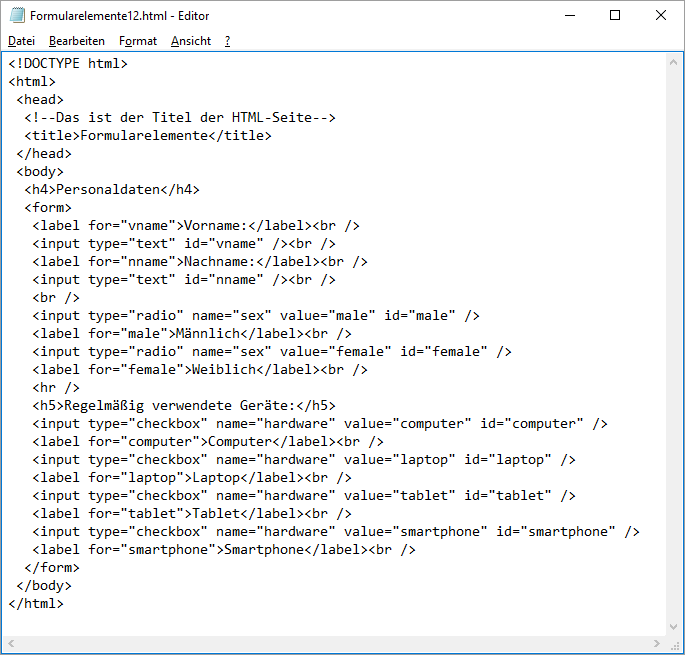
Task: Click the label line 'Männlich'
Action: click(192, 334)
